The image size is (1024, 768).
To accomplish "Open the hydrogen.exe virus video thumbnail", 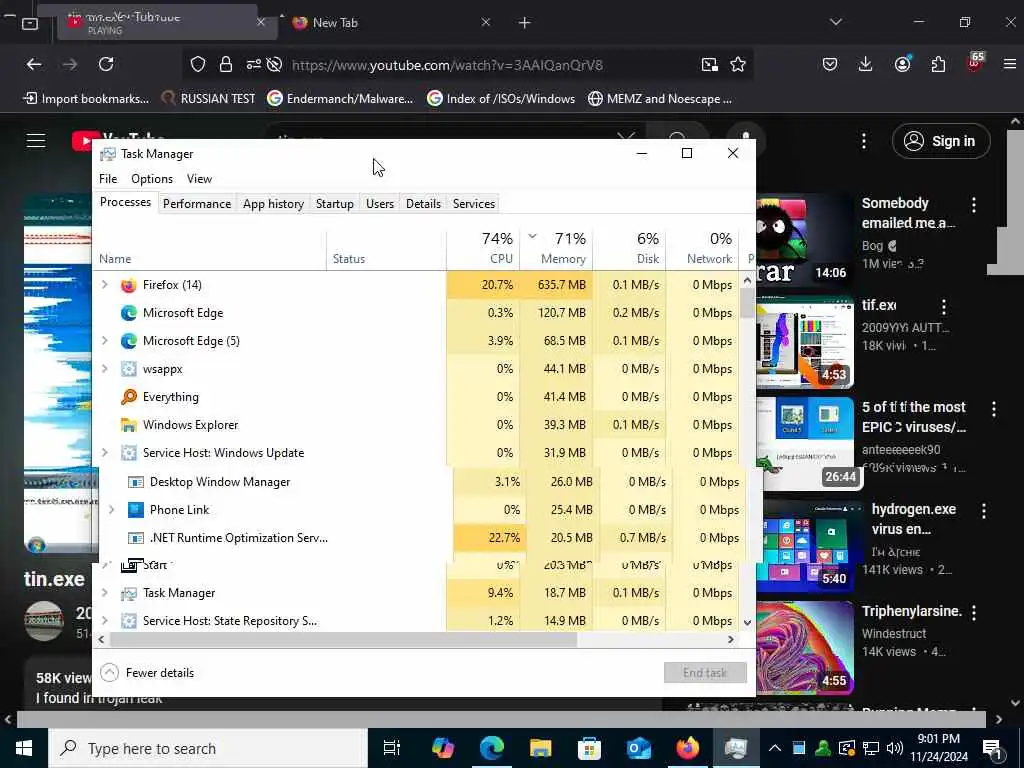I will tap(805, 545).
